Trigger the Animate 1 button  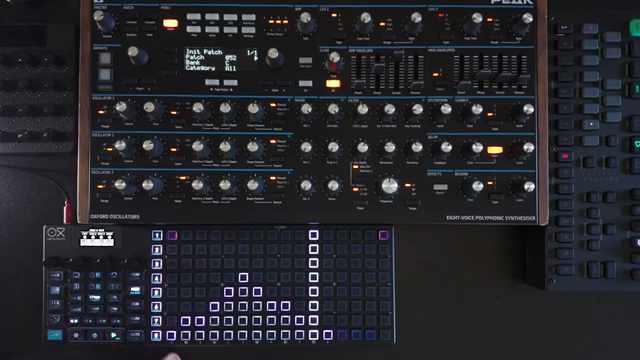pos(105,58)
